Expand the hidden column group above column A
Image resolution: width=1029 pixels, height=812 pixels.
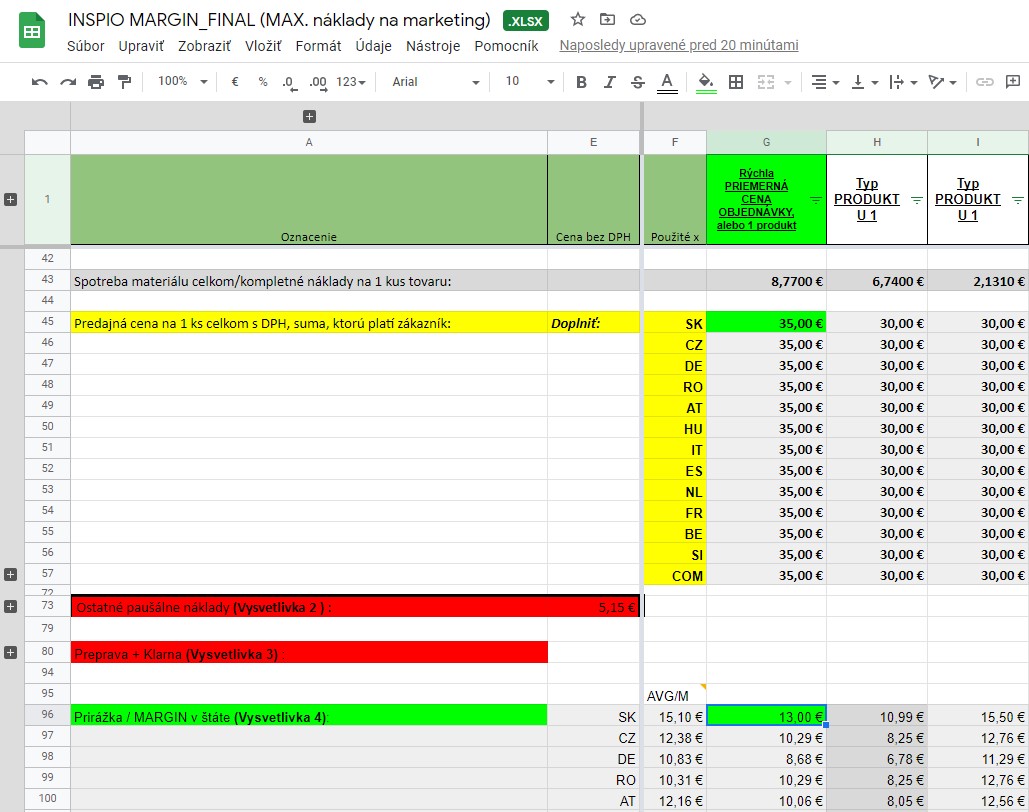(x=310, y=117)
